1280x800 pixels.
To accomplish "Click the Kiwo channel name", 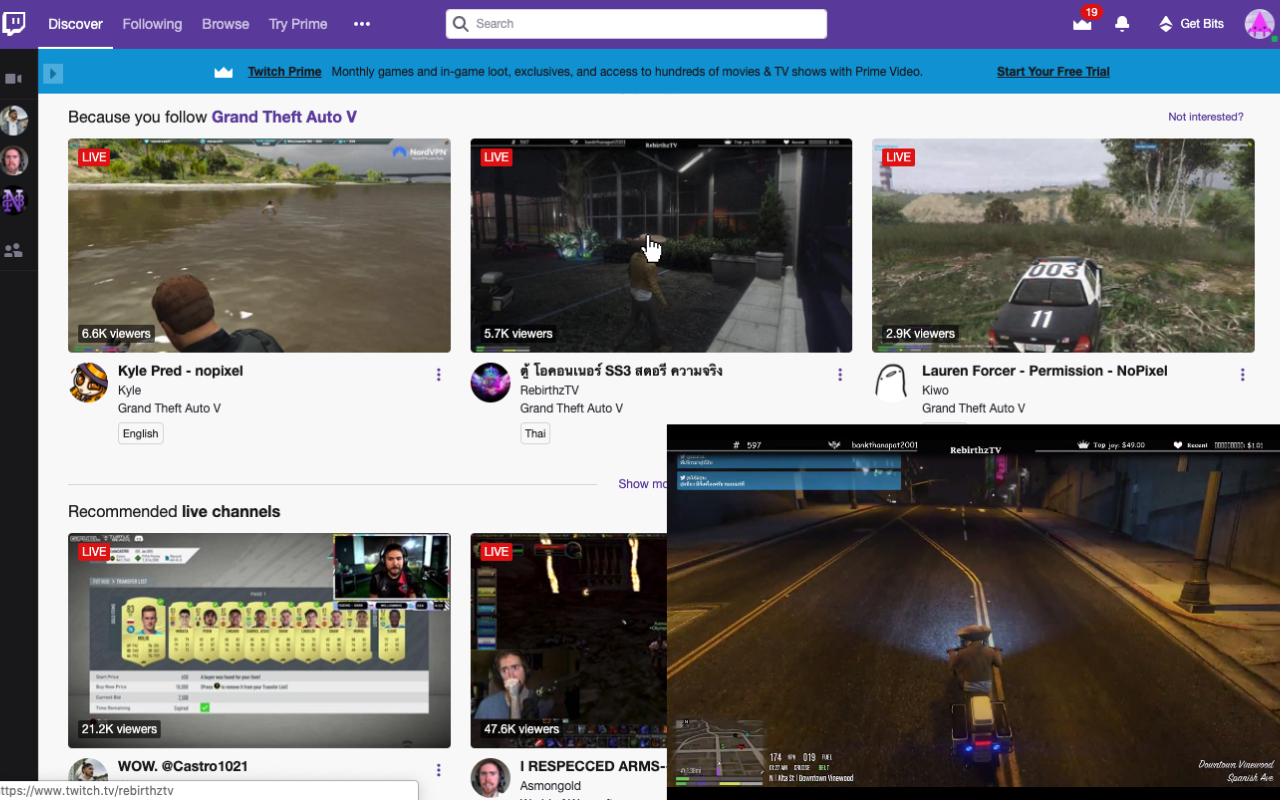I will coord(935,390).
